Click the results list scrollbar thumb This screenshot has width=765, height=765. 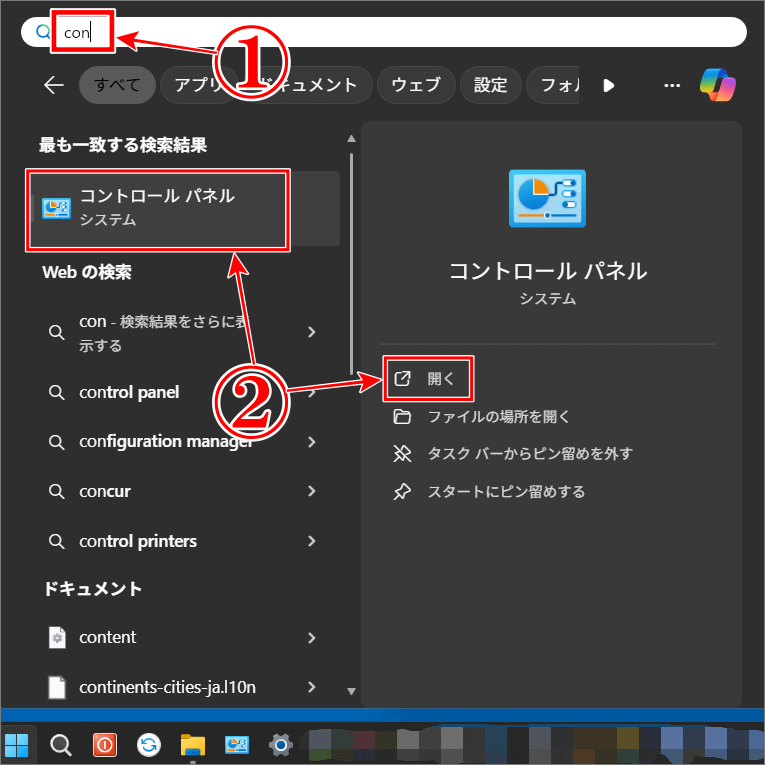coord(351,263)
